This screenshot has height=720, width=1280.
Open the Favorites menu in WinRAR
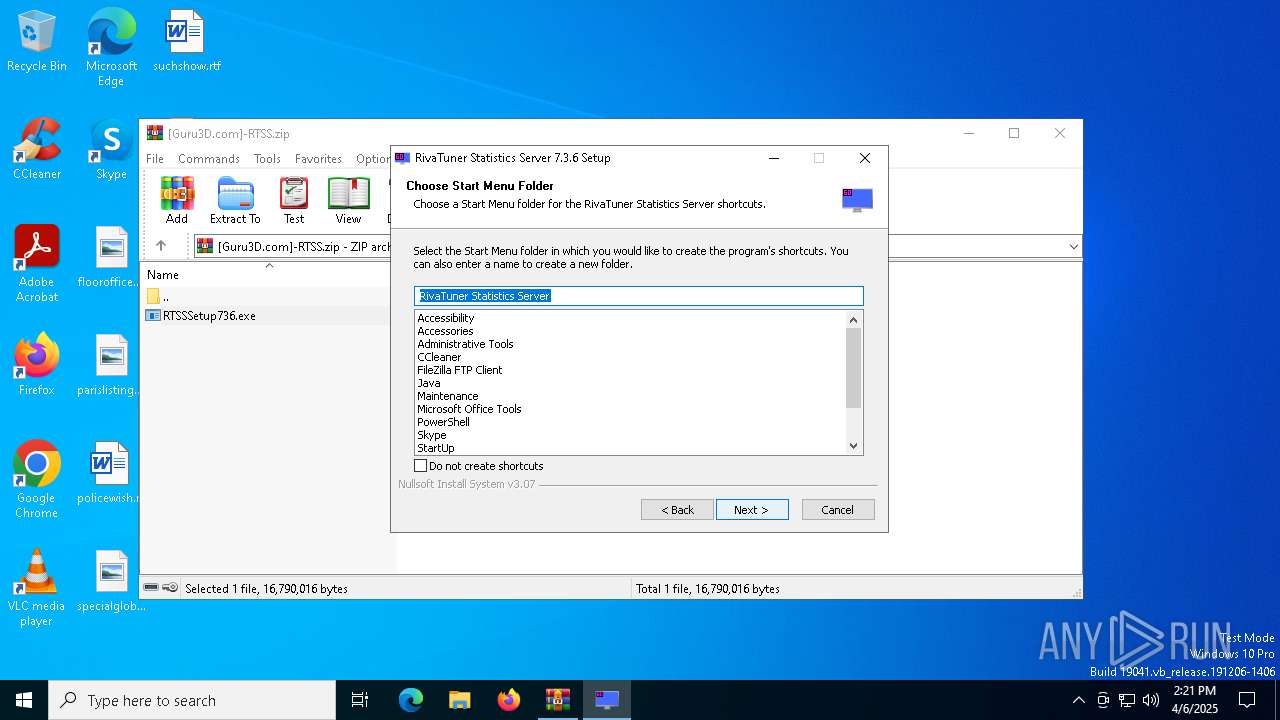click(318, 159)
